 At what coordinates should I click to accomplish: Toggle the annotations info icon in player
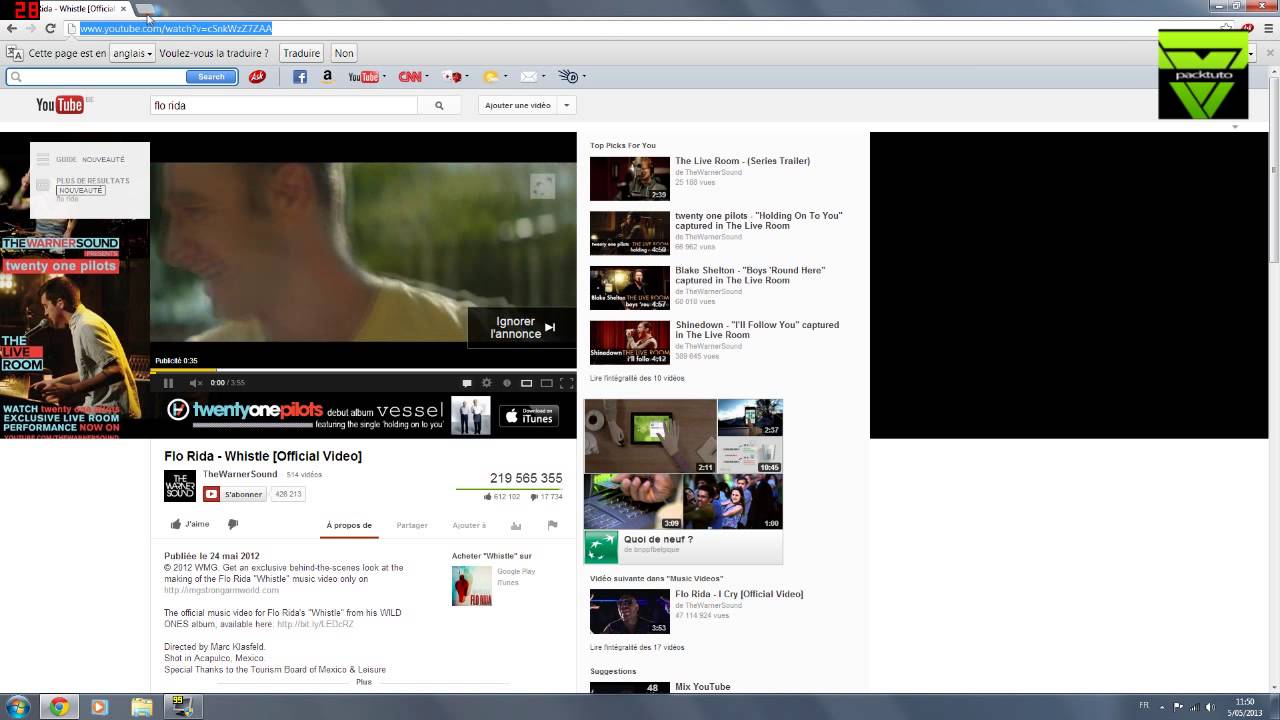click(x=507, y=383)
